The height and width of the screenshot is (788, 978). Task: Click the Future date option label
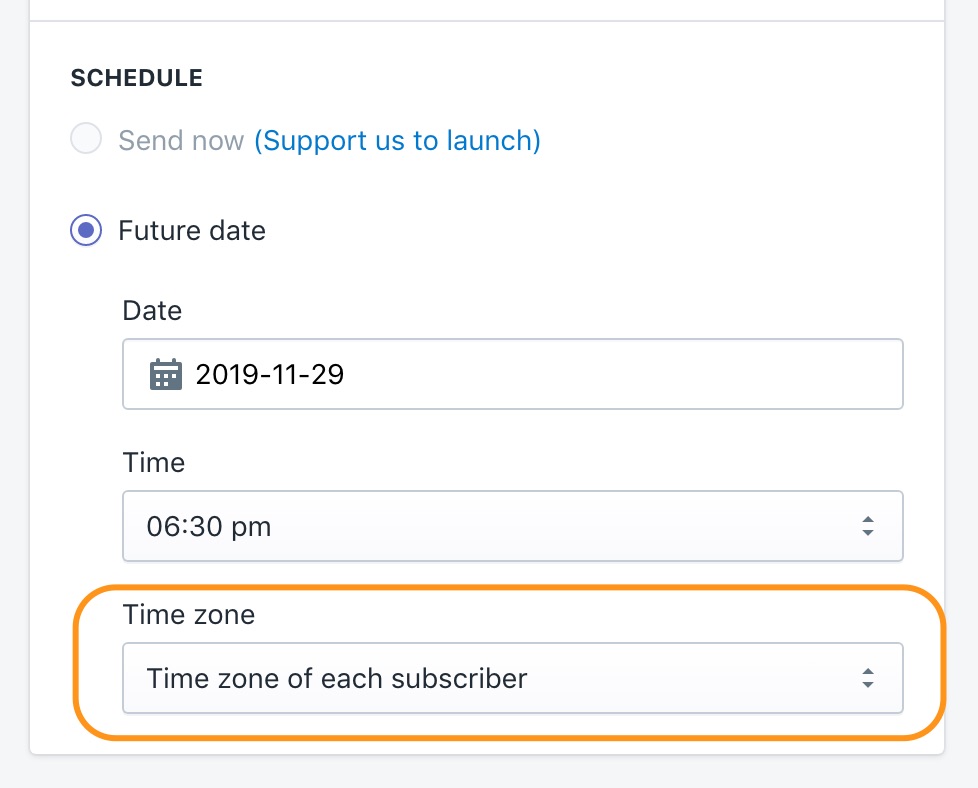click(192, 231)
